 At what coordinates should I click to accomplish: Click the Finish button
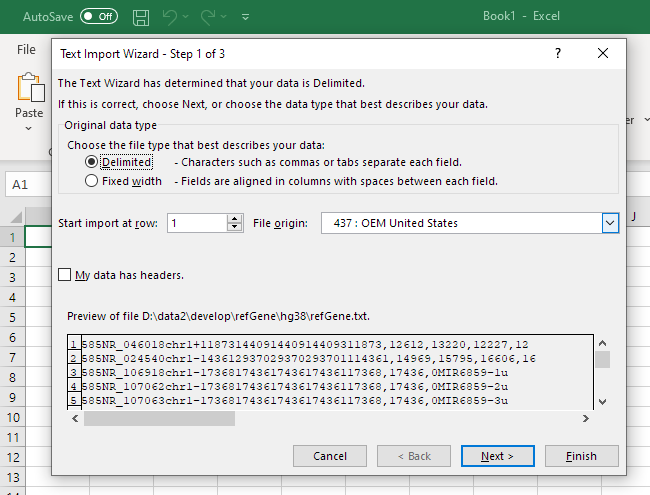pyautogui.click(x=582, y=456)
